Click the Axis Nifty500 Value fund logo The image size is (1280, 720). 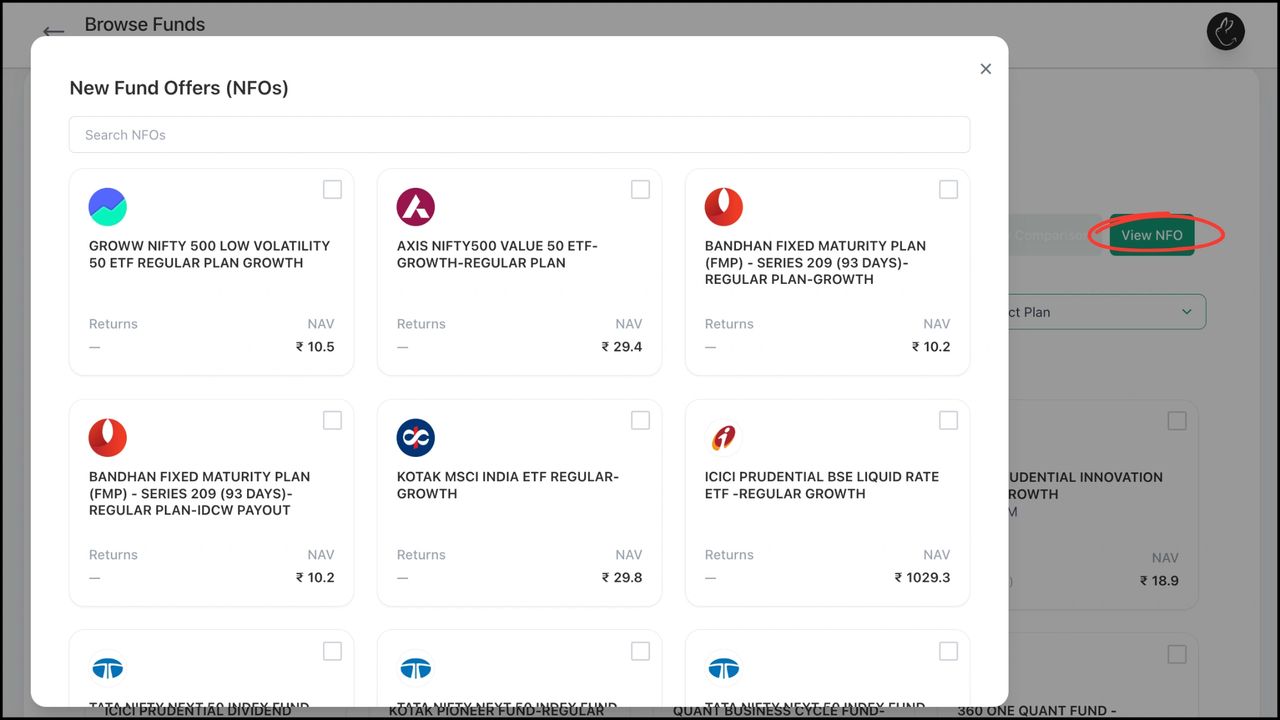point(416,207)
